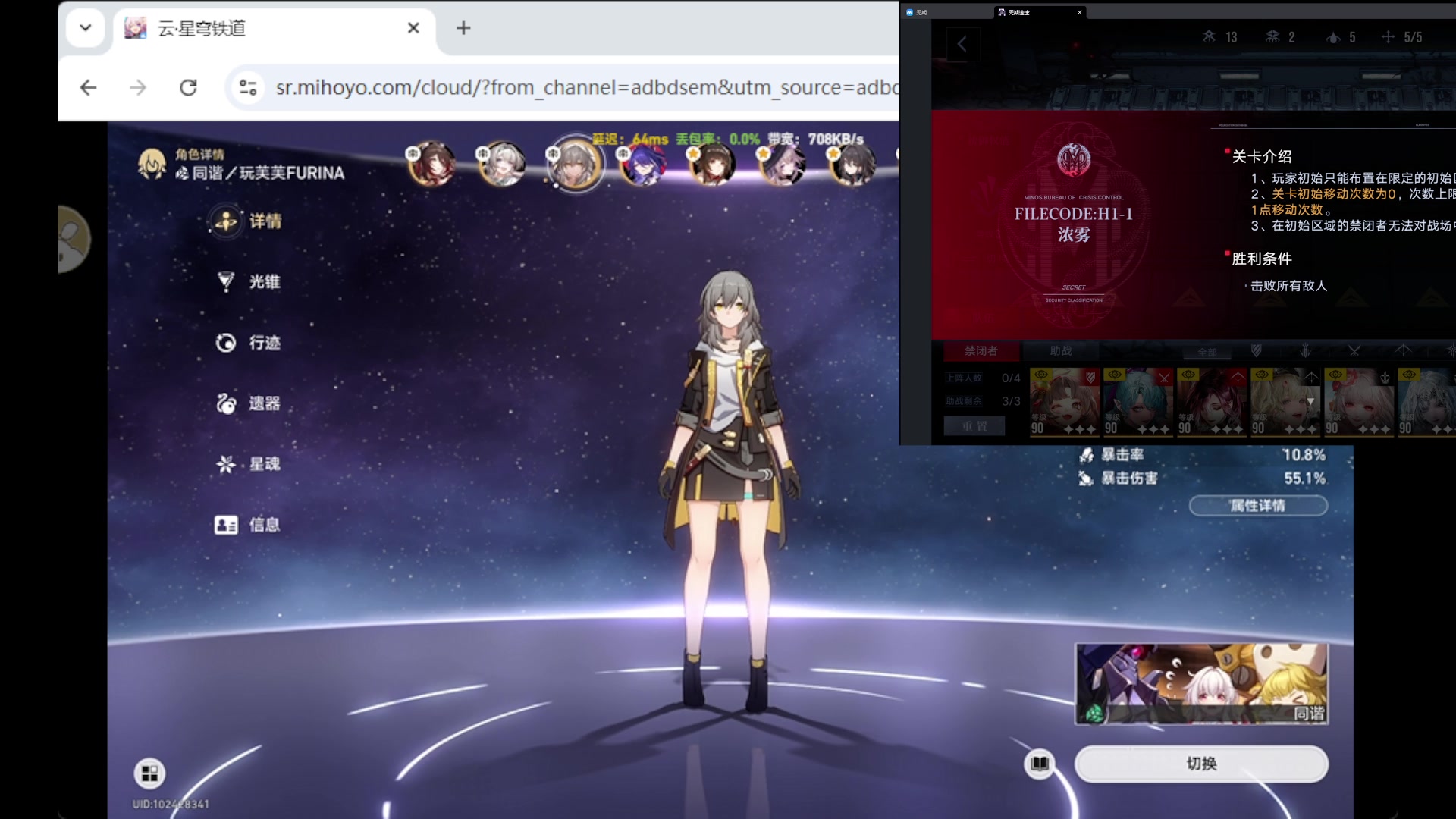Select the brown twin-tail character portrait
The width and height of the screenshot is (1456, 819).
click(712, 164)
